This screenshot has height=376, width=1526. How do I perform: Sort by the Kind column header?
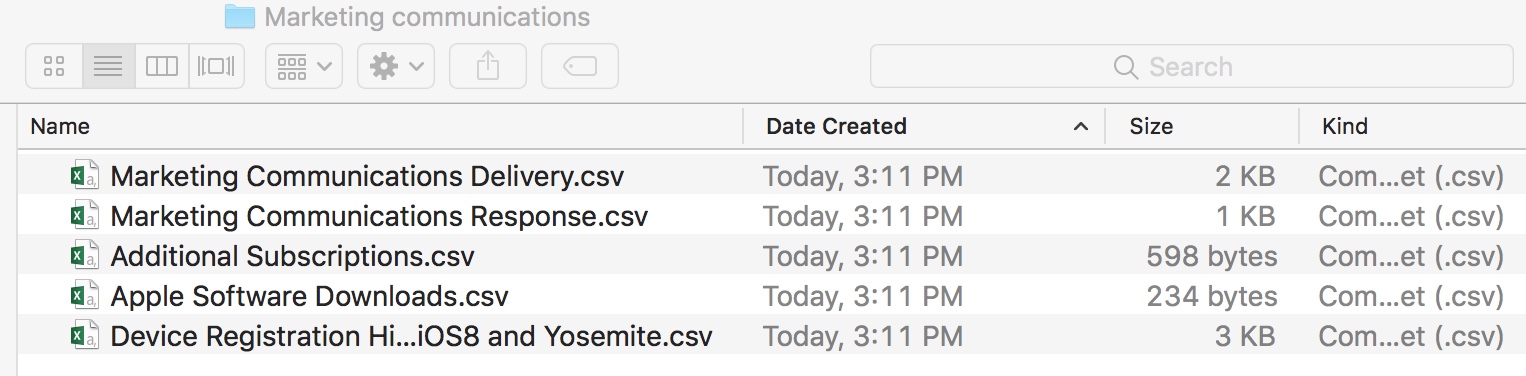1412,126
